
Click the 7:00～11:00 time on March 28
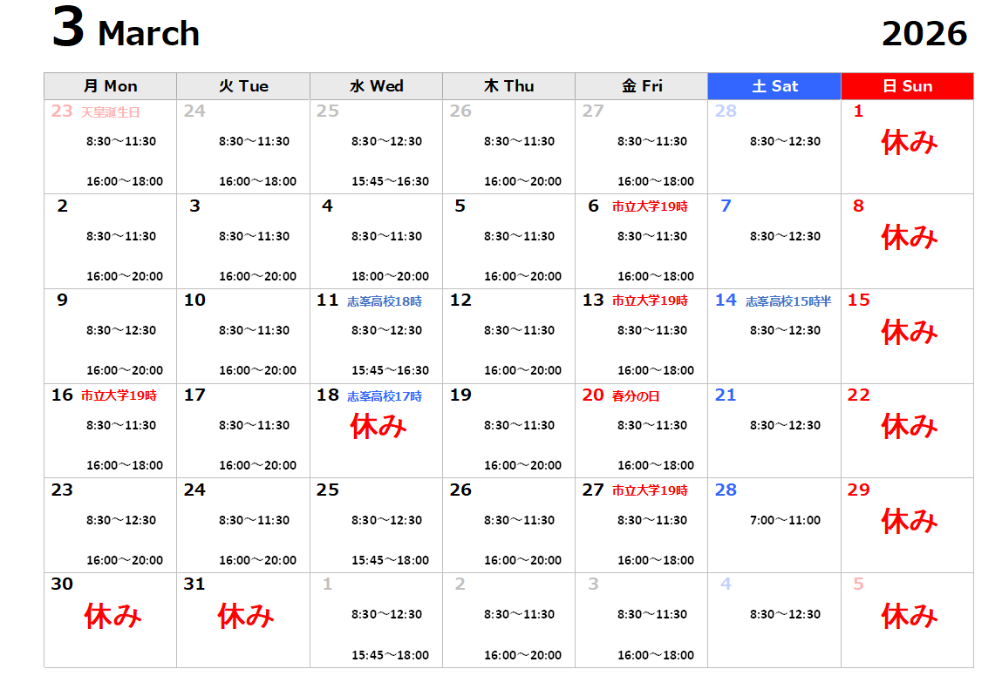tap(785, 520)
